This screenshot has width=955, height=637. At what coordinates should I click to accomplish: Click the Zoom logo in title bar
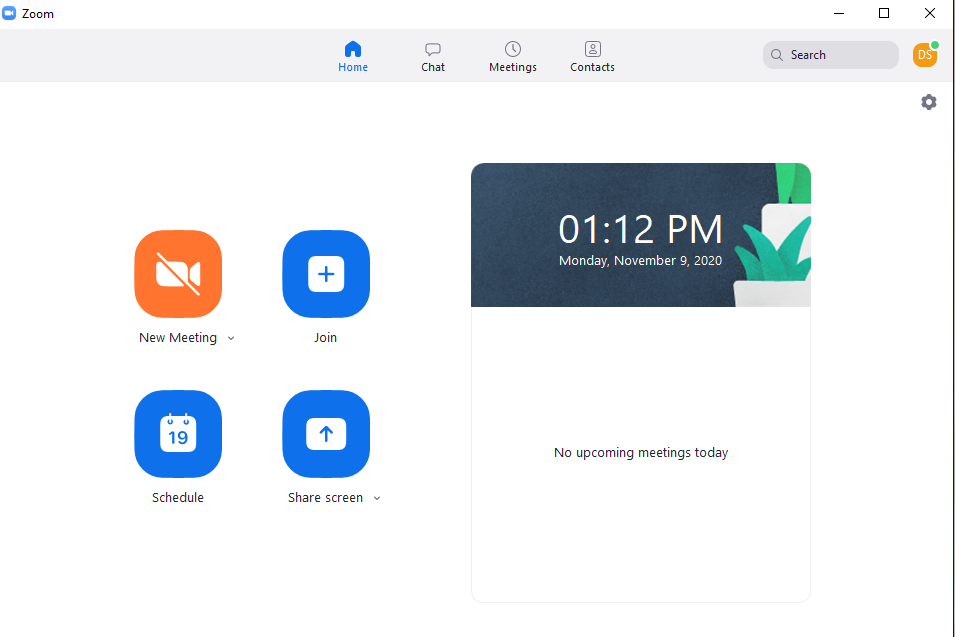point(10,14)
